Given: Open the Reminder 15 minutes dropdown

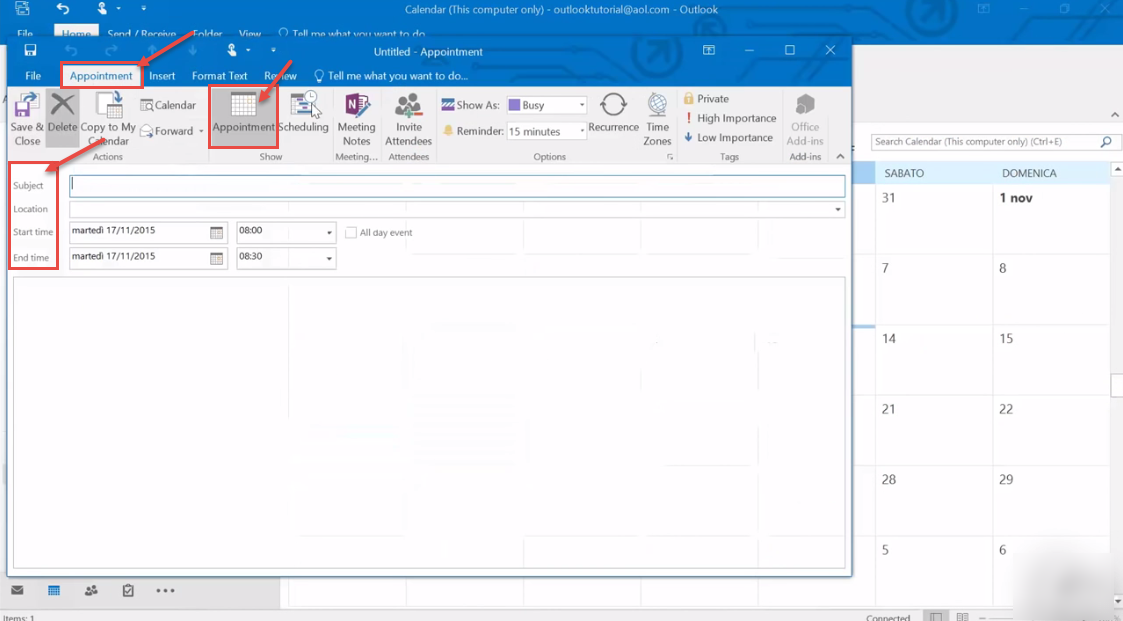Looking at the screenshot, I should coord(581,131).
